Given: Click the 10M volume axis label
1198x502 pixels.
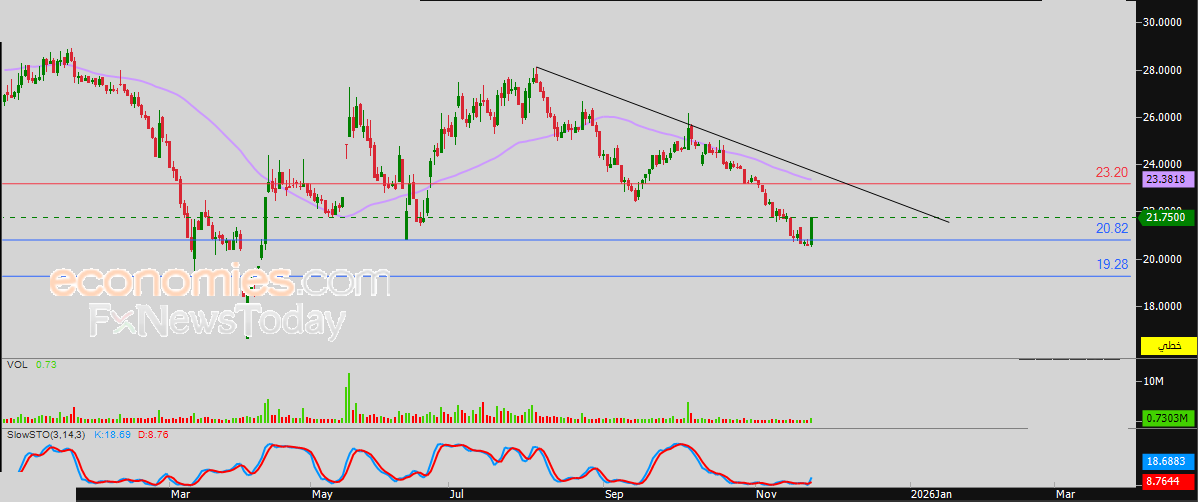Looking at the screenshot, I should (1153, 381).
